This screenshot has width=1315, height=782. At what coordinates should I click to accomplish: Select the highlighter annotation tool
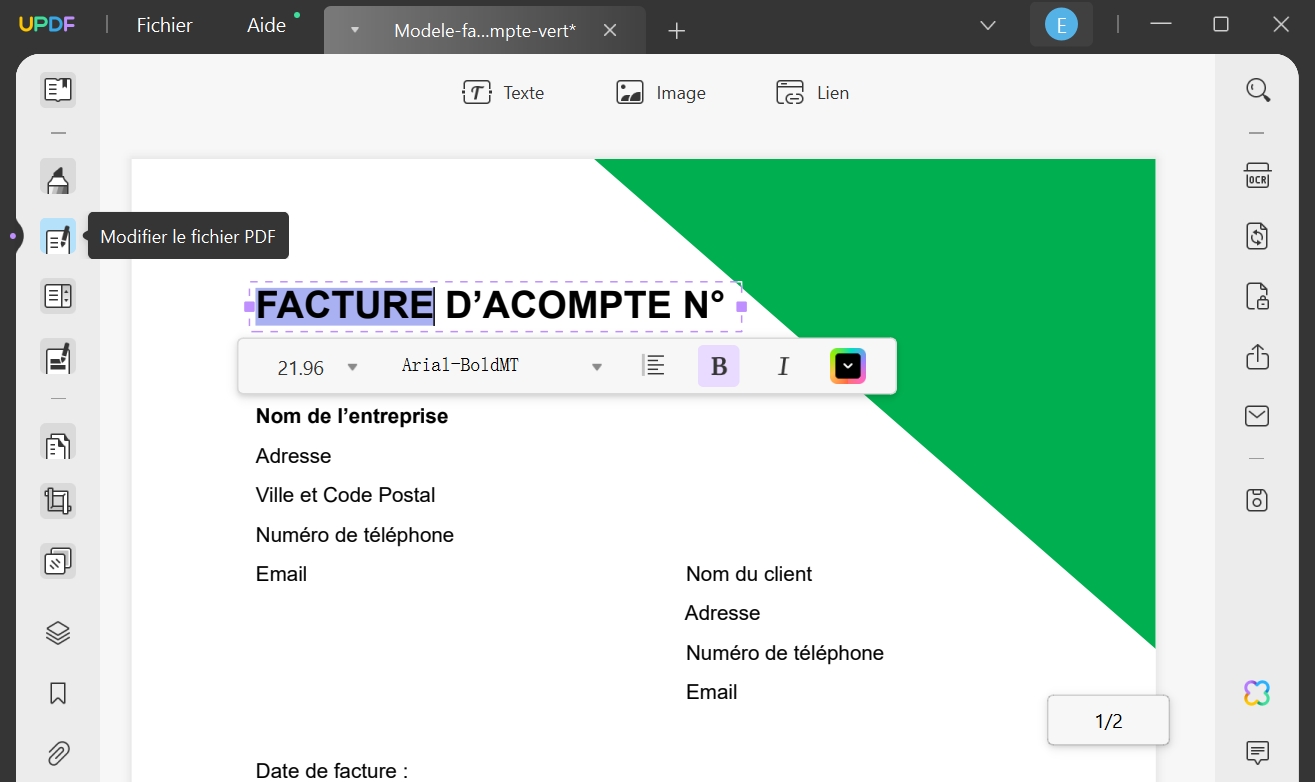click(57, 176)
